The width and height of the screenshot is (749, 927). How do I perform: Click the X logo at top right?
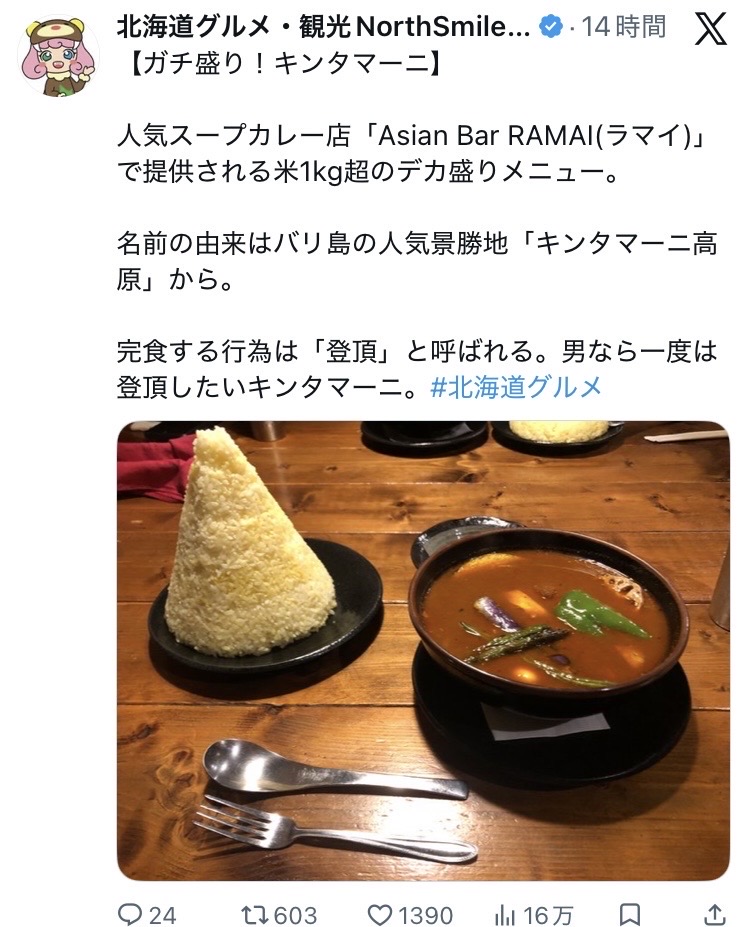710,29
